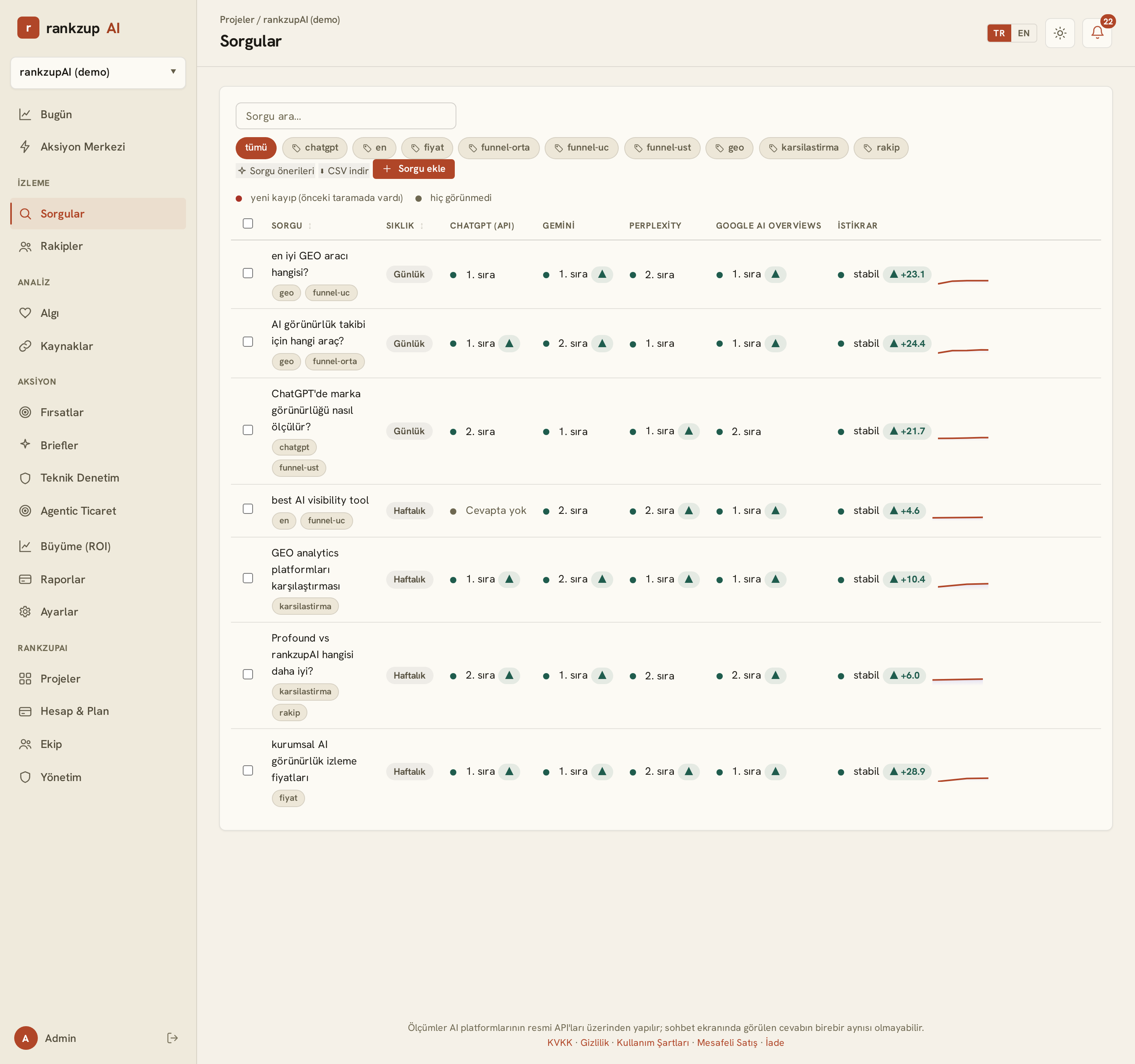
Task: Filter by the funnel-orta tag
Action: 499,148
